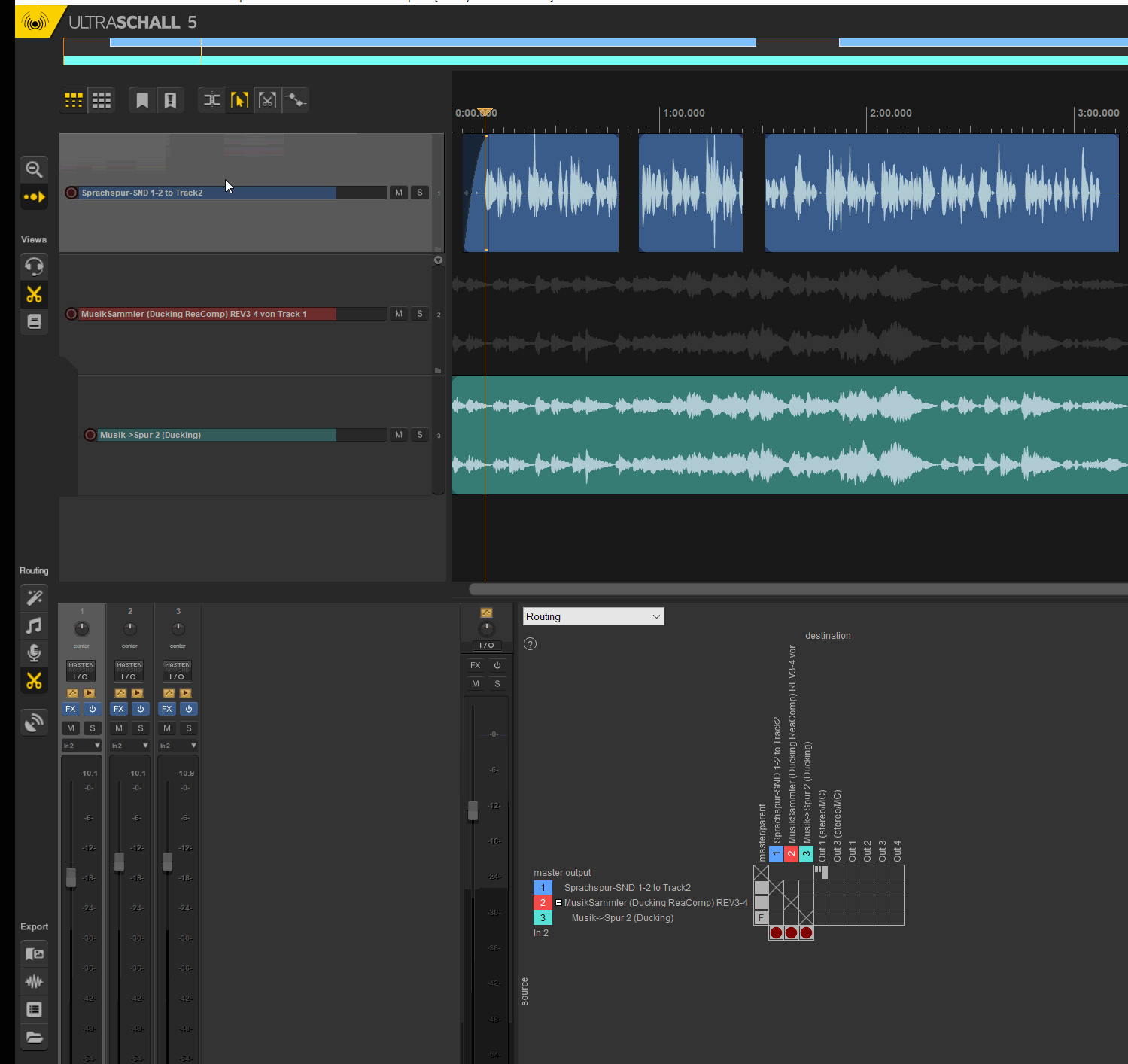This screenshot has height=1064, width=1128.
Task: Toggle ripple editing icon in toolbar
Action: [212, 100]
